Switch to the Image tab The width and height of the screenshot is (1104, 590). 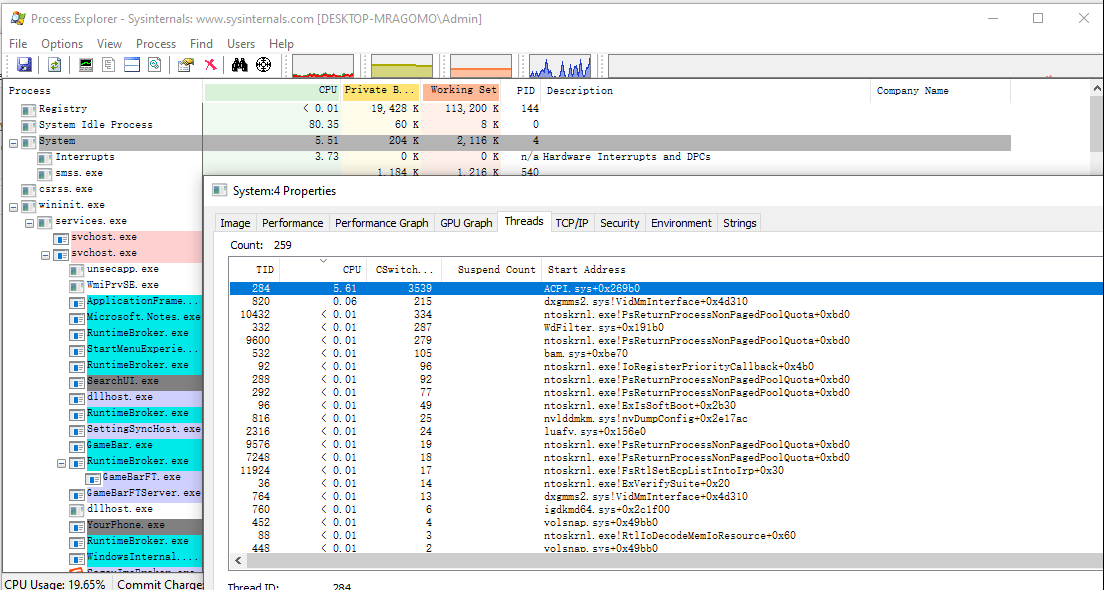tap(235, 222)
